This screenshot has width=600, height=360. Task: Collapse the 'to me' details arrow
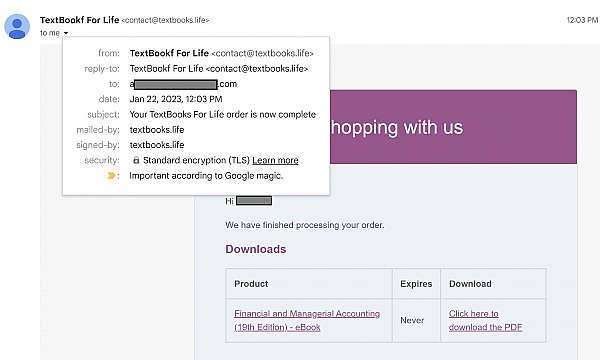point(66,33)
